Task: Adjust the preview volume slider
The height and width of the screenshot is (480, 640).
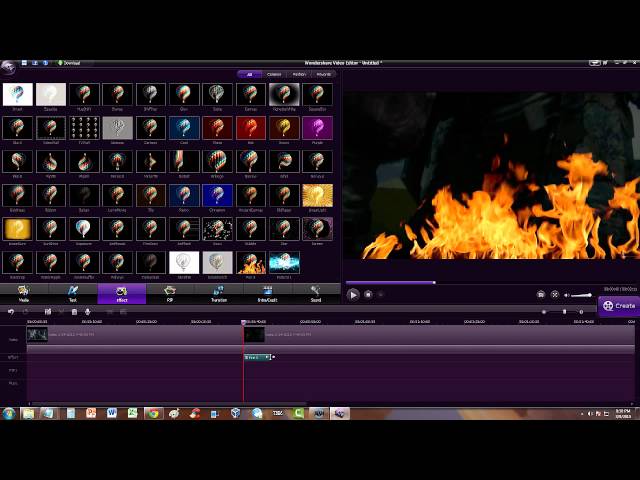Action: click(x=582, y=295)
